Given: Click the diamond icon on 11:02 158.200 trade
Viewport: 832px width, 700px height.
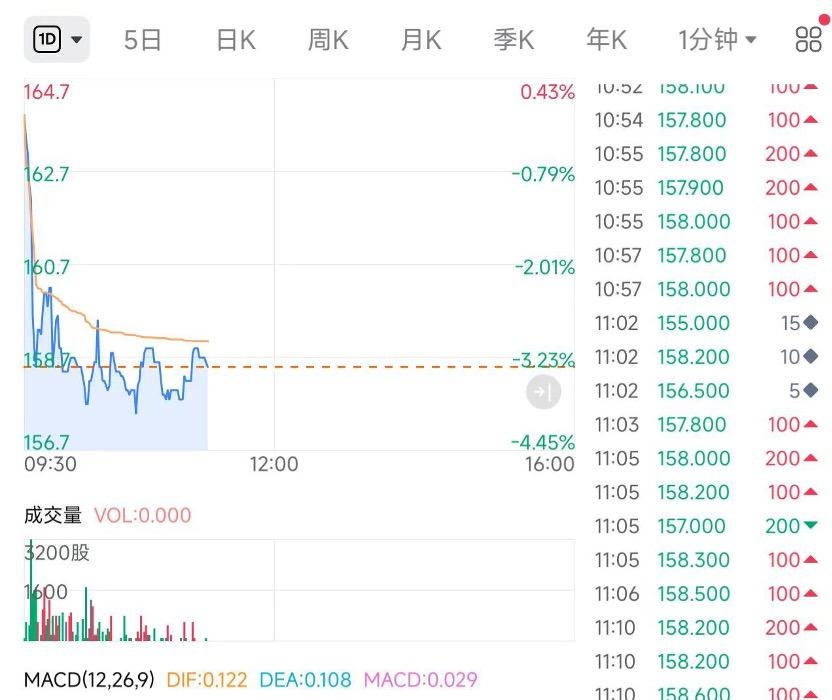Looking at the screenshot, I should (x=811, y=357).
